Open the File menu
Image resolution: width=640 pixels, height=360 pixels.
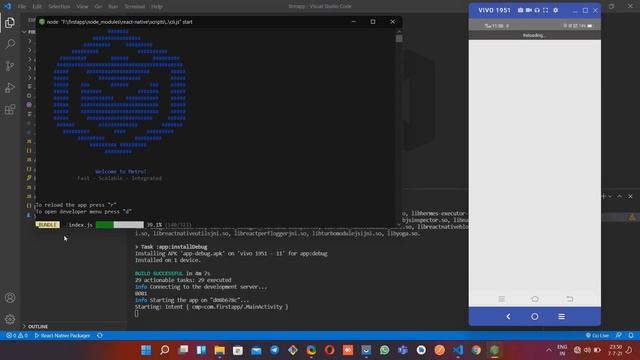coord(22,7)
